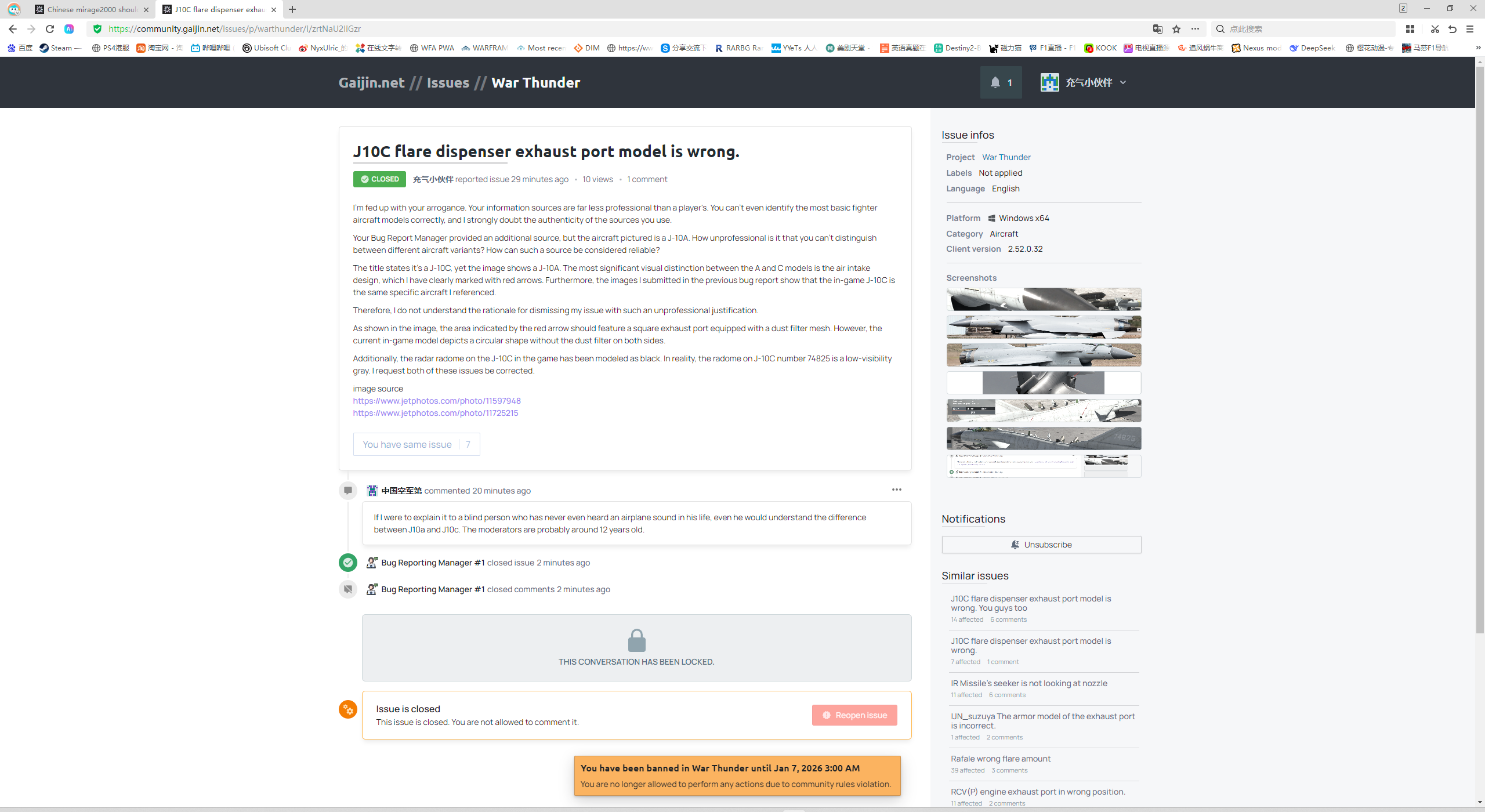Click the browser reload page icon
Viewport: 1485px width, 812px height.
pyautogui.click(x=50, y=29)
